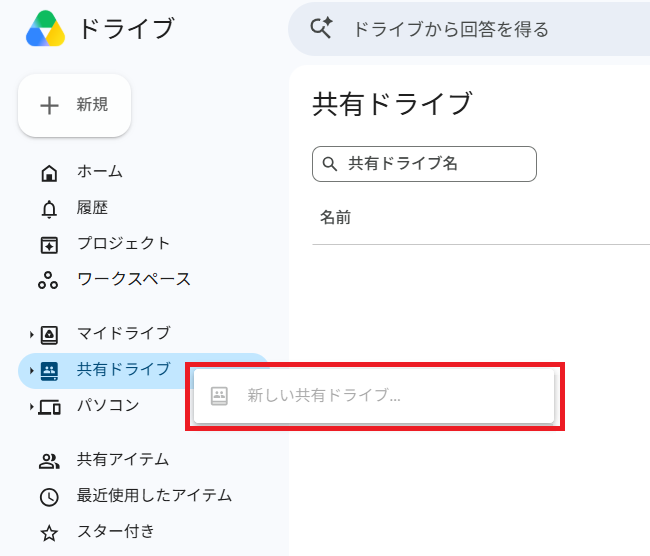Viewport: 650px width, 556px height.
Task: Click the パソコン devices icon
Action: coord(49,407)
